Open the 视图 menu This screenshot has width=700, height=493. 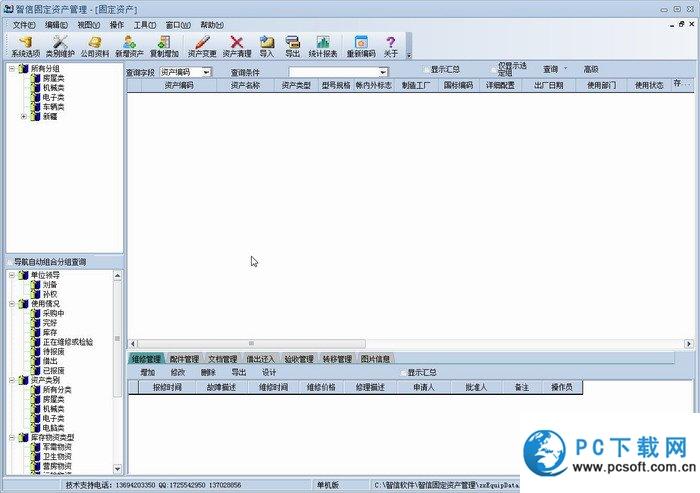click(88, 25)
